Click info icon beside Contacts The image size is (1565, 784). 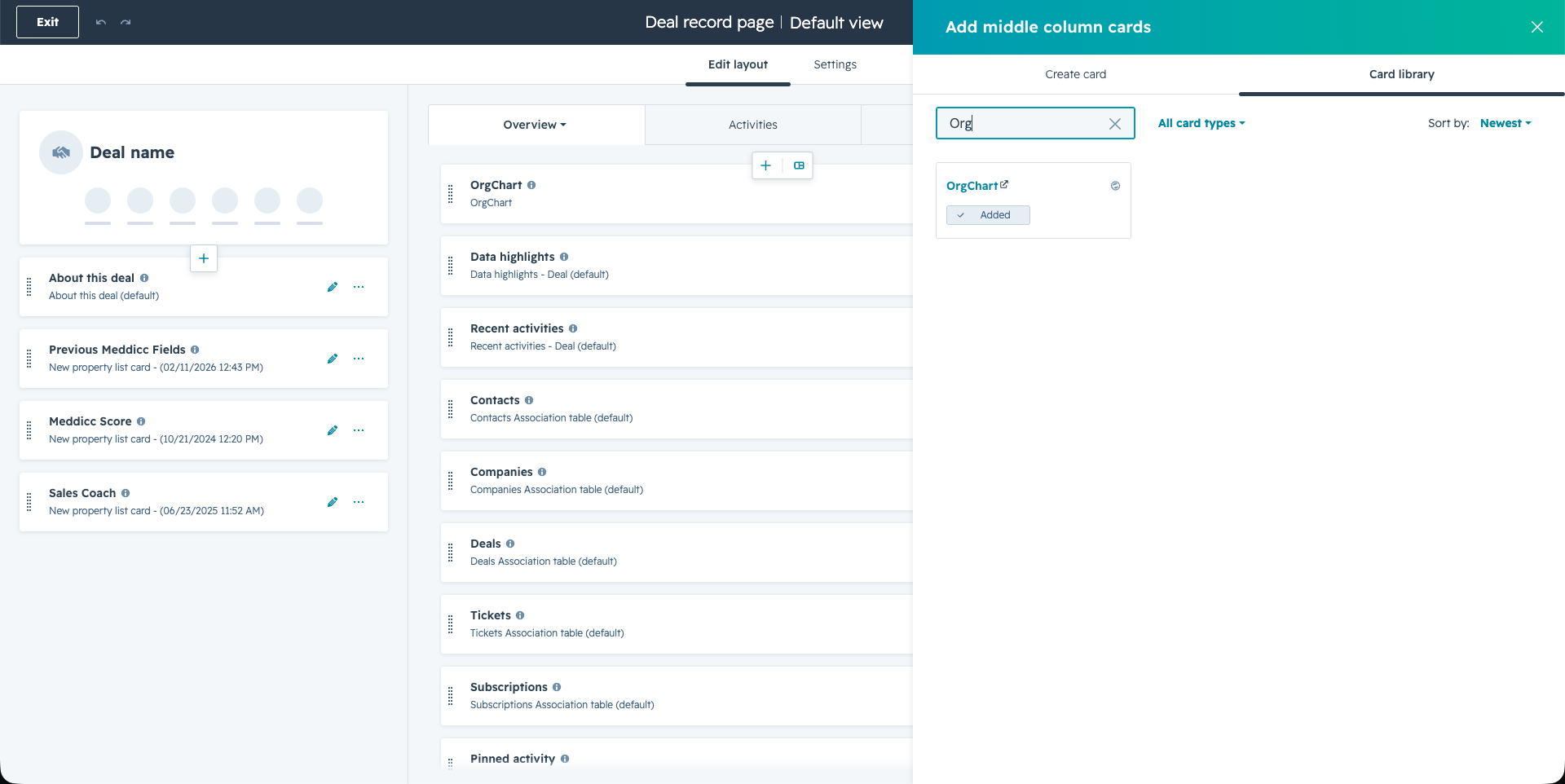pyautogui.click(x=529, y=400)
